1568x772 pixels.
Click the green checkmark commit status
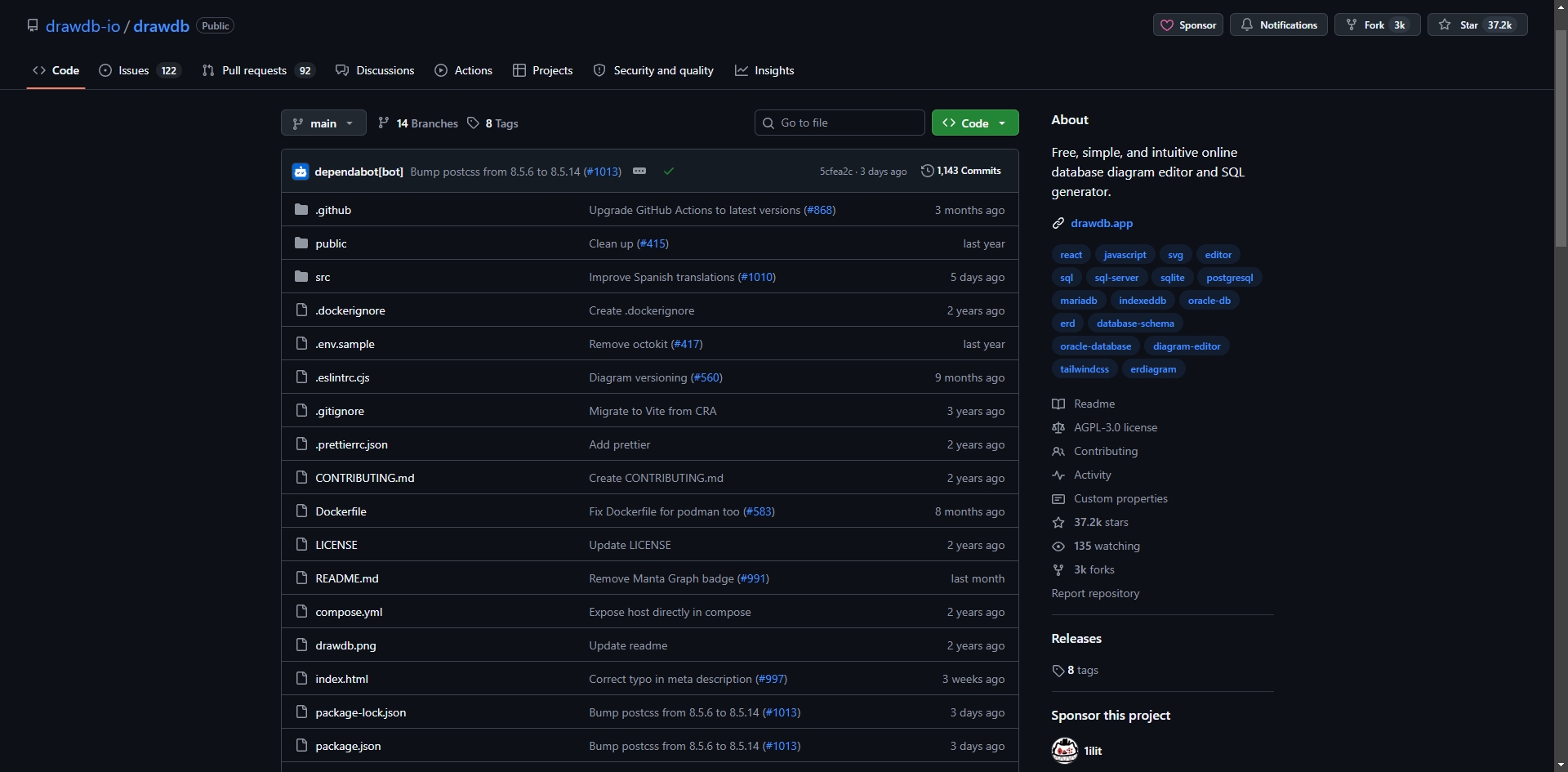(x=669, y=172)
